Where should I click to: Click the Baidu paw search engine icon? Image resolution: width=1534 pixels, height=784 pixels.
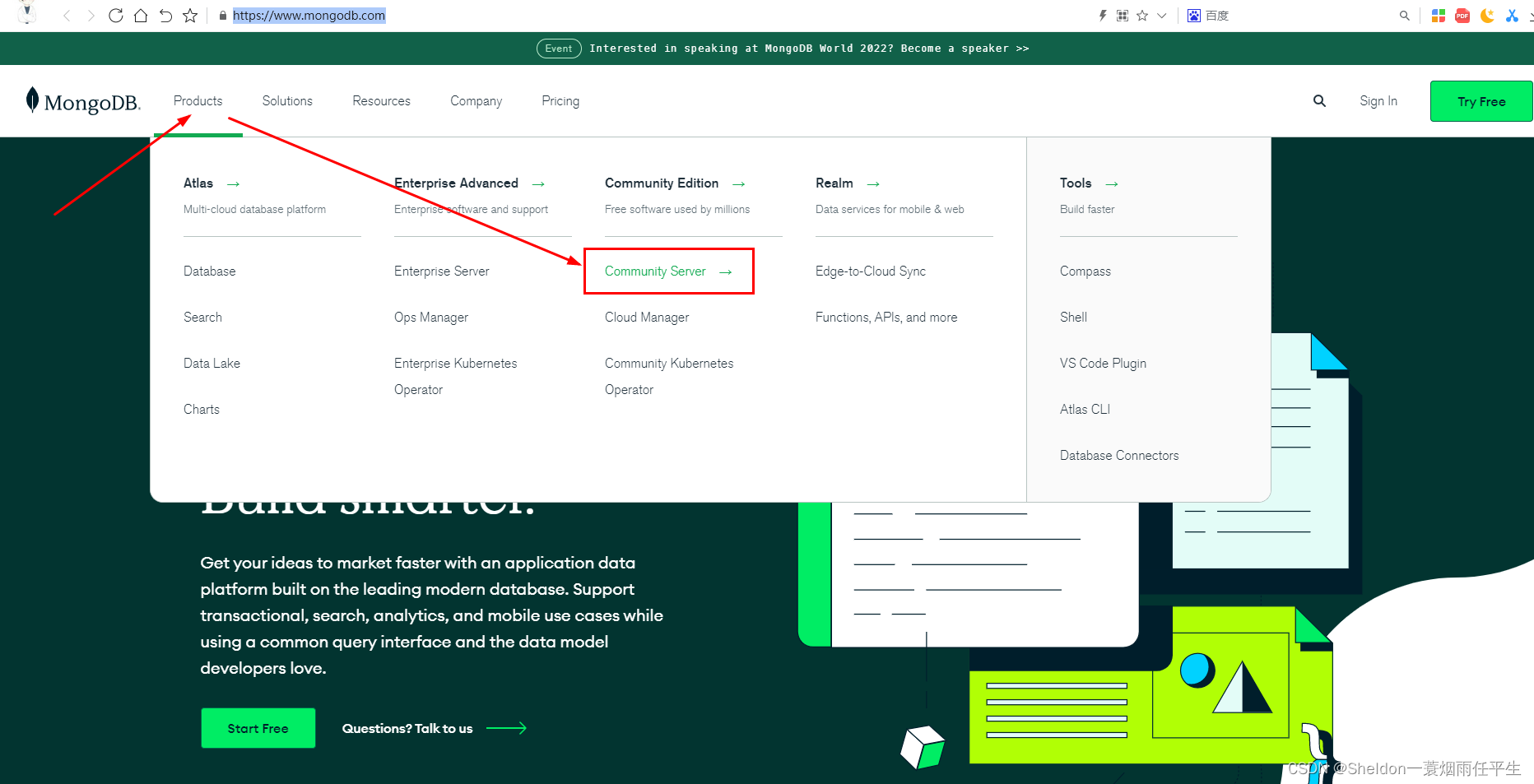[1194, 16]
